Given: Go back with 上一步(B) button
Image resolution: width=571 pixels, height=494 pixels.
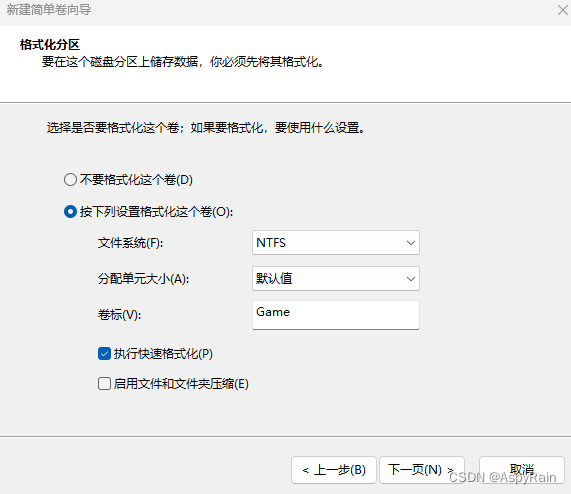Looking at the screenshot, I should point(334,470).
